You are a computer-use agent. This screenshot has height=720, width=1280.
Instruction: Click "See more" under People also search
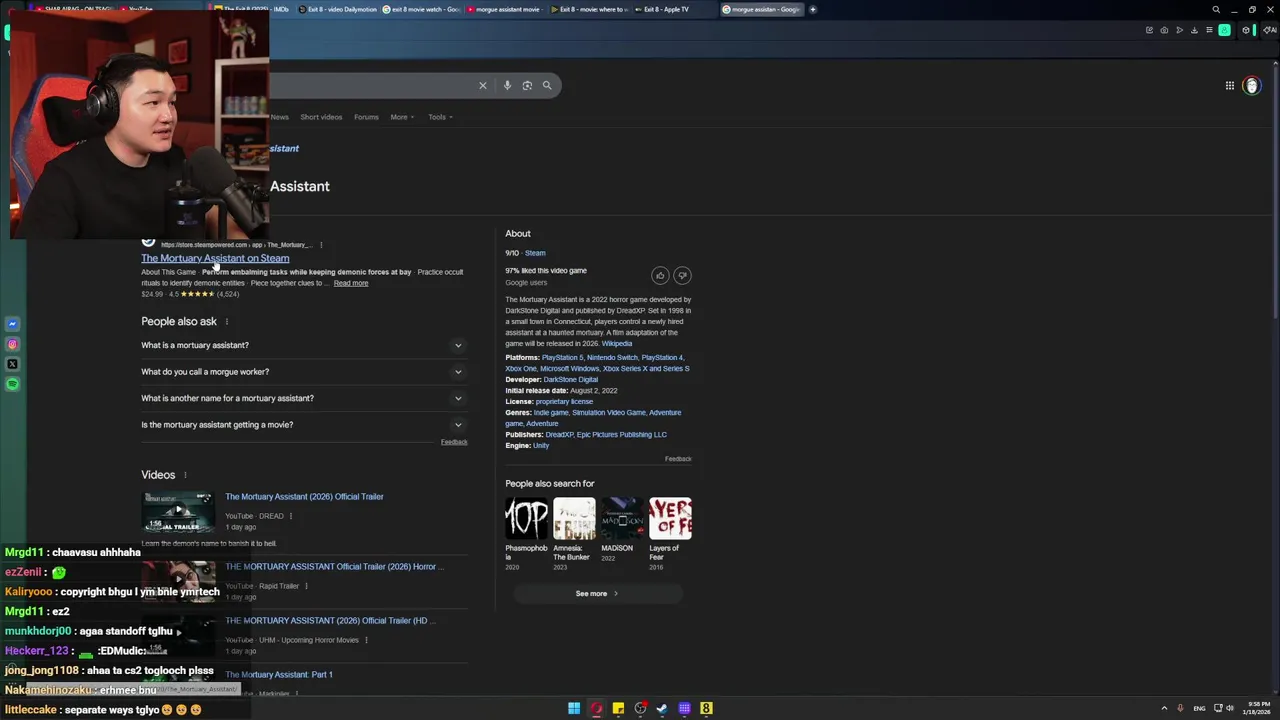coord(597,594)
